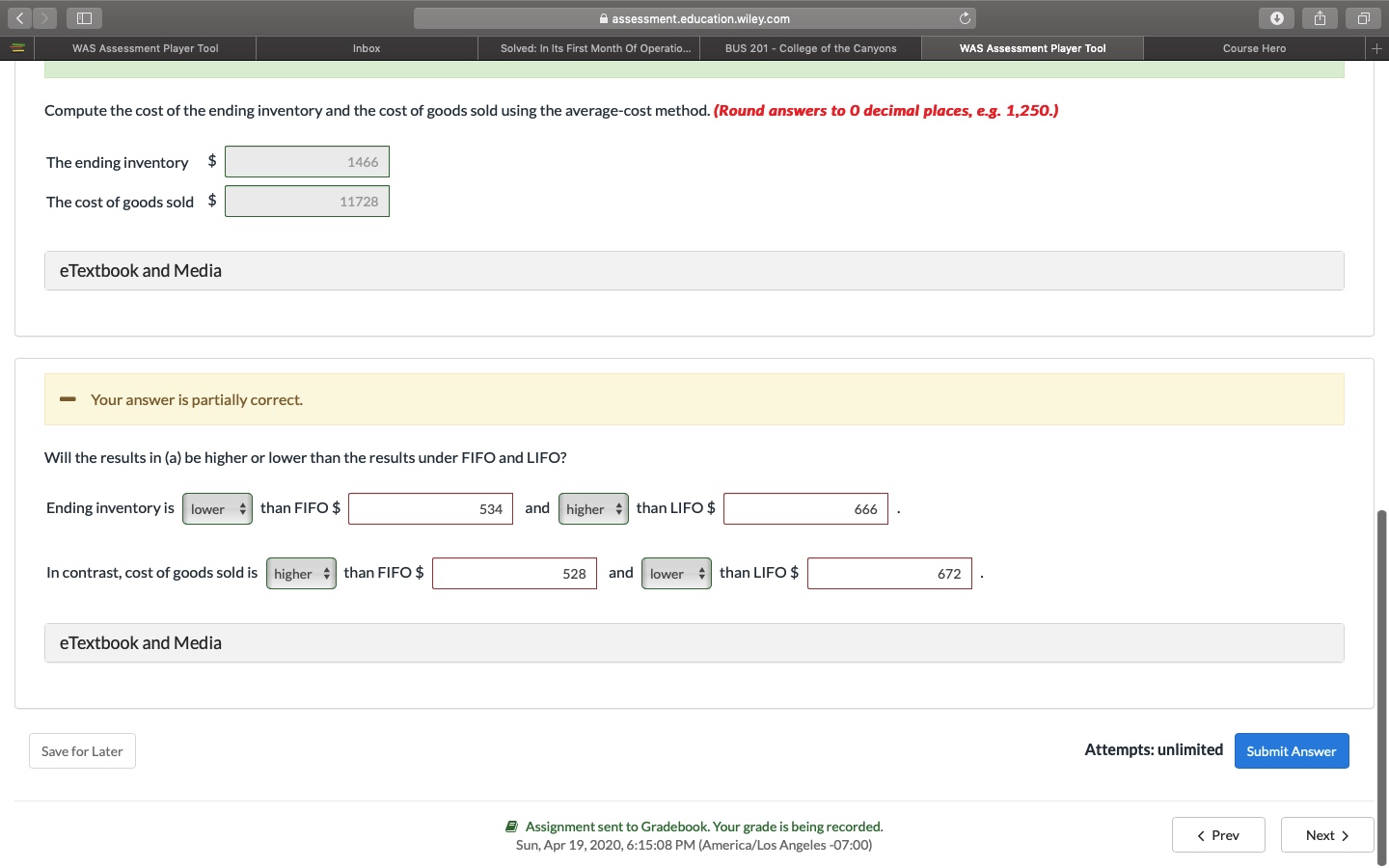
Task: Click the pinned tab icon left of tabs
Action: point(17,48)
